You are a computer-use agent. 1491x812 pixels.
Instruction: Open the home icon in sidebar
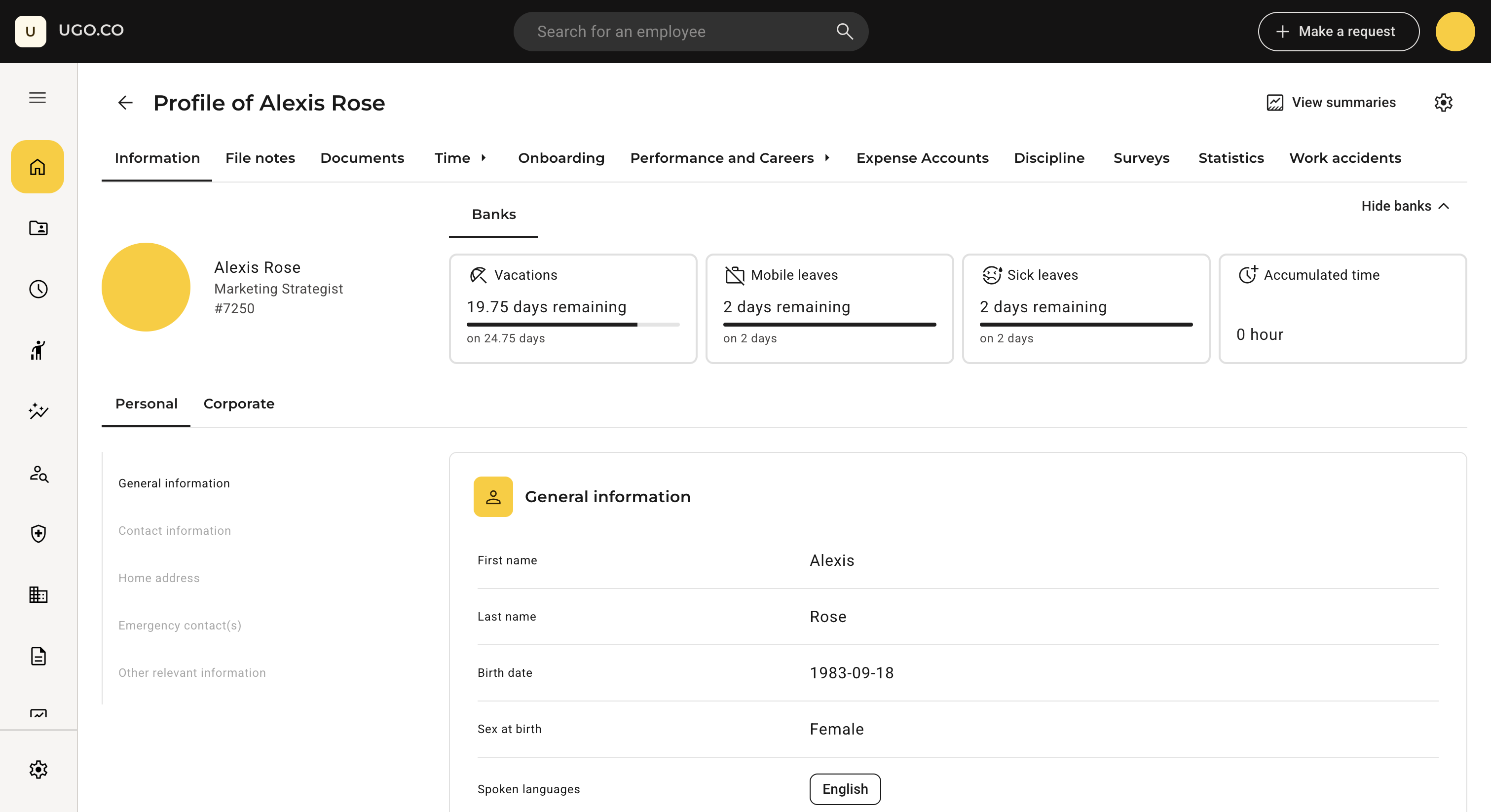click(x=37, y=167)
